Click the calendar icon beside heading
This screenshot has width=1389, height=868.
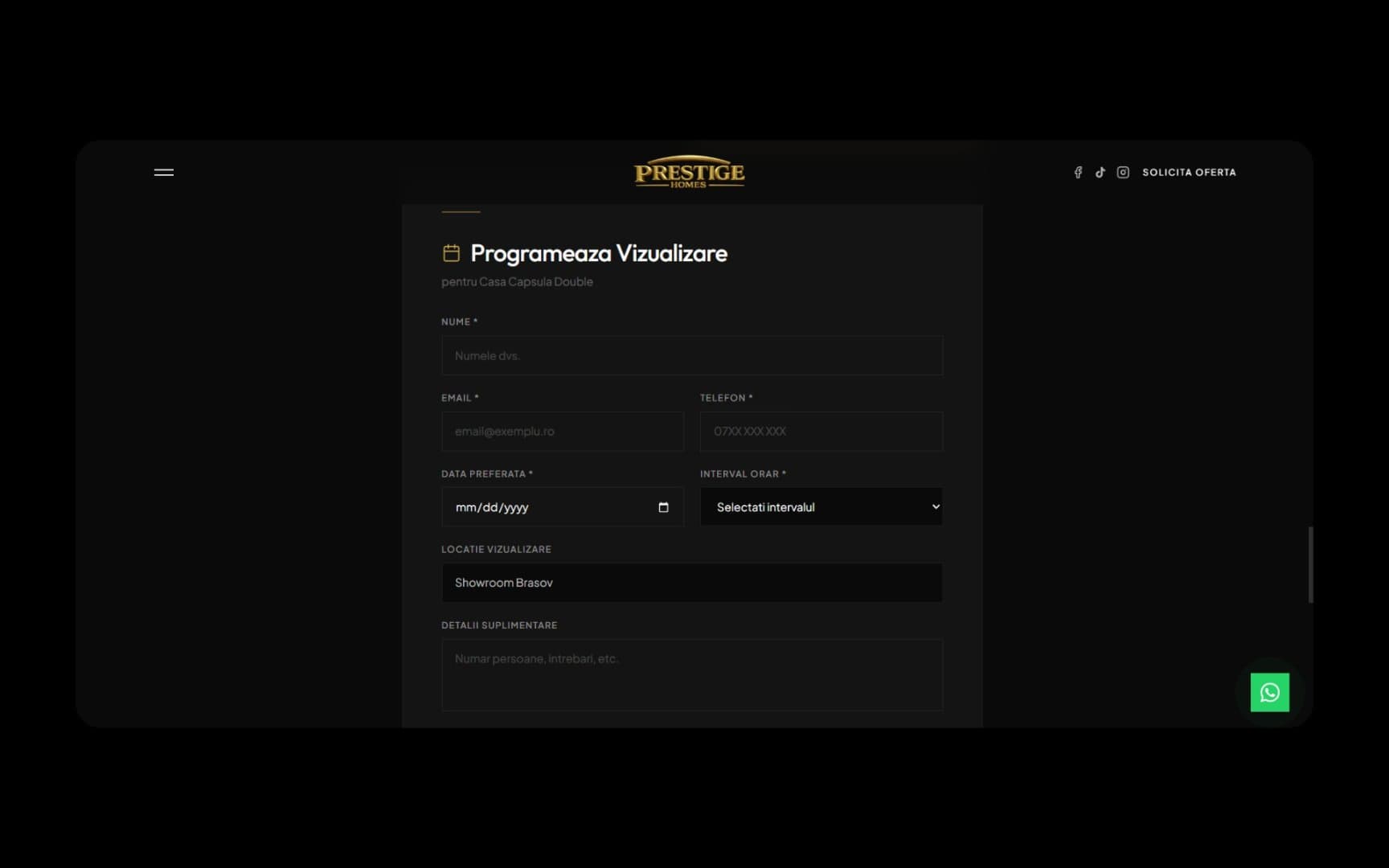pos(451,253)
